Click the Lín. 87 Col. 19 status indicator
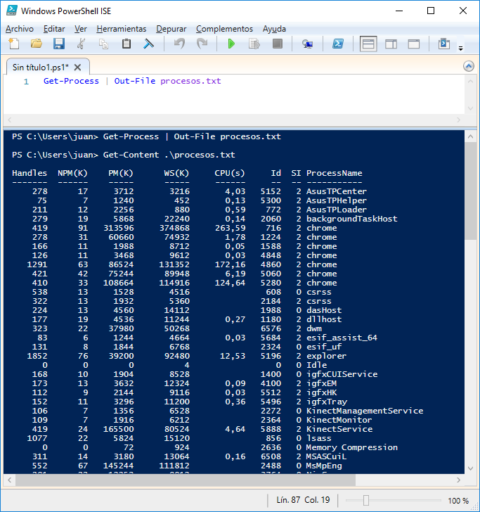The height and width of the screenshot is (512, 480). pyautogui.click(x=303, y=500)
